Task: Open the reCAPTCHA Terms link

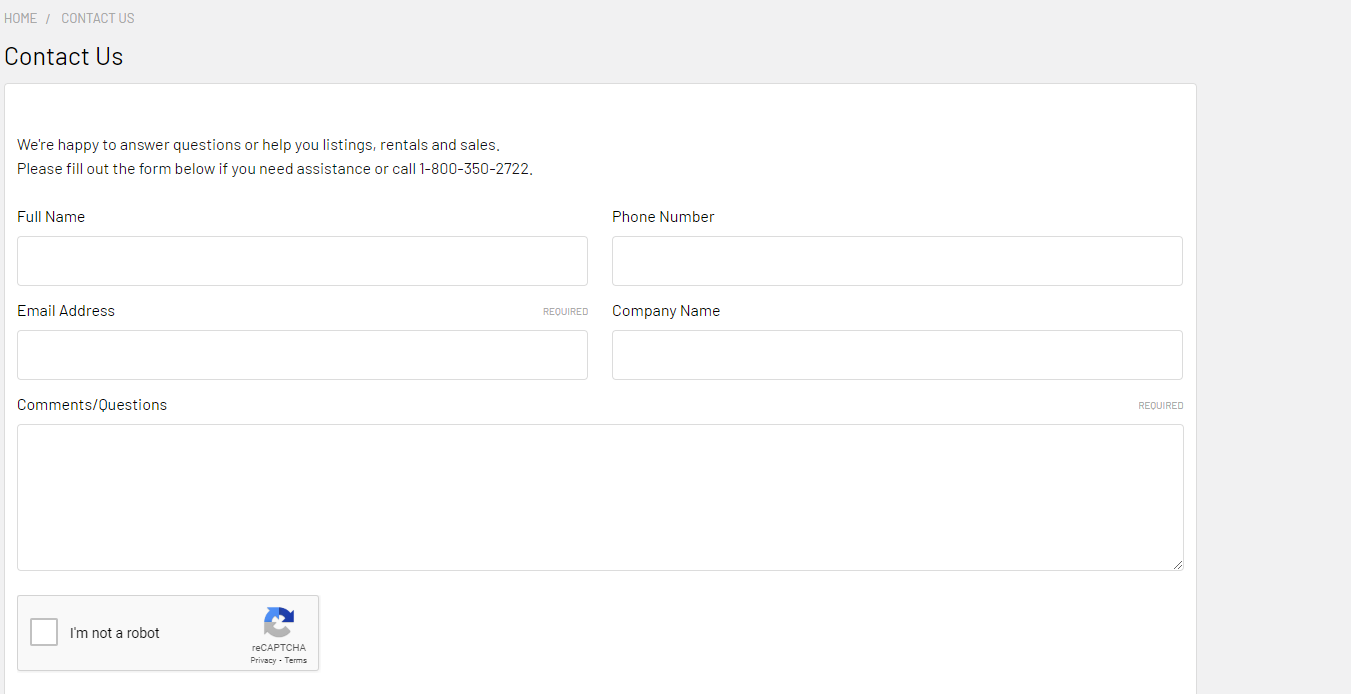Action: point(296,660)
